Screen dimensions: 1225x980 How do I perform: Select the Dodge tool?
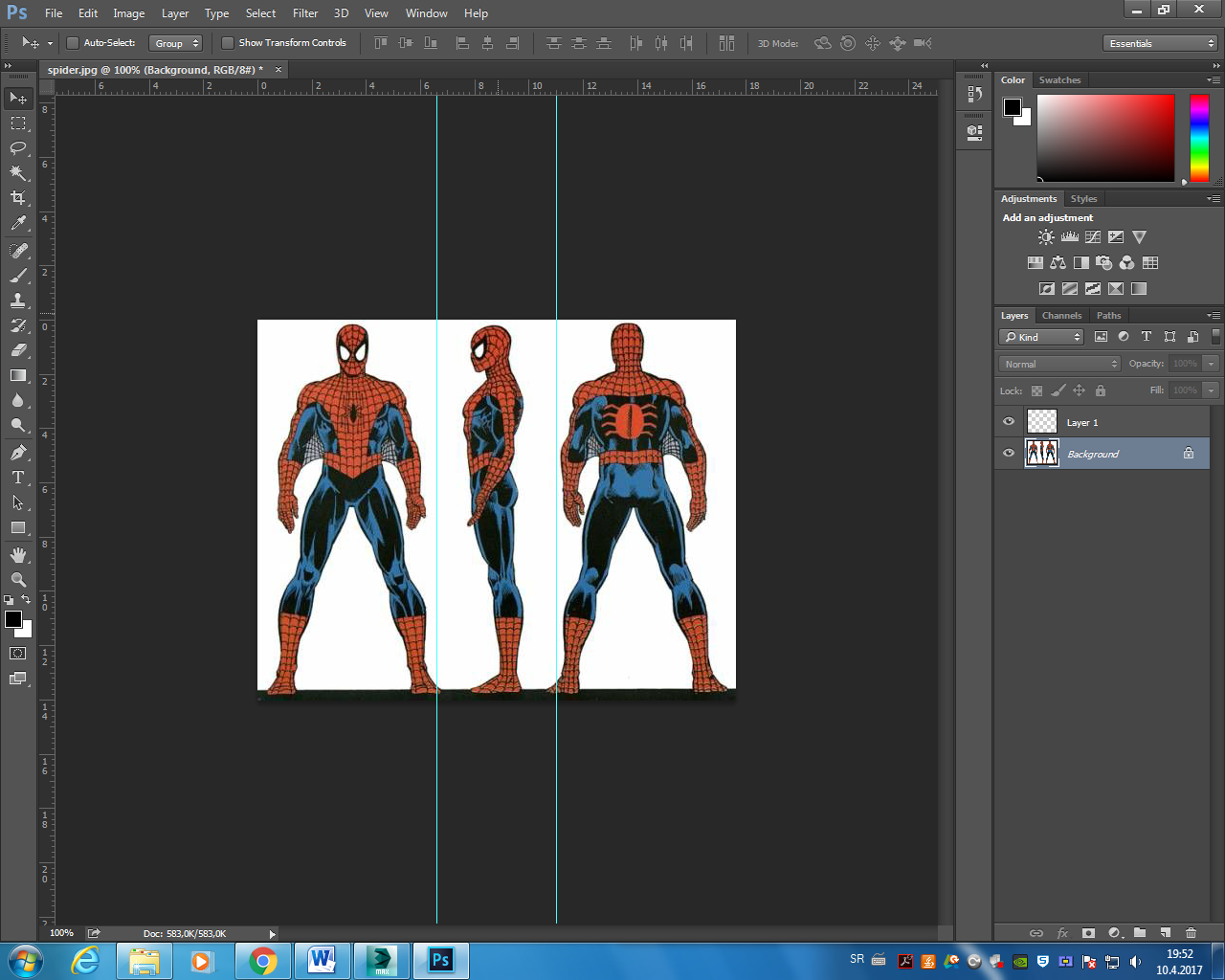click(x=18, y=425)
